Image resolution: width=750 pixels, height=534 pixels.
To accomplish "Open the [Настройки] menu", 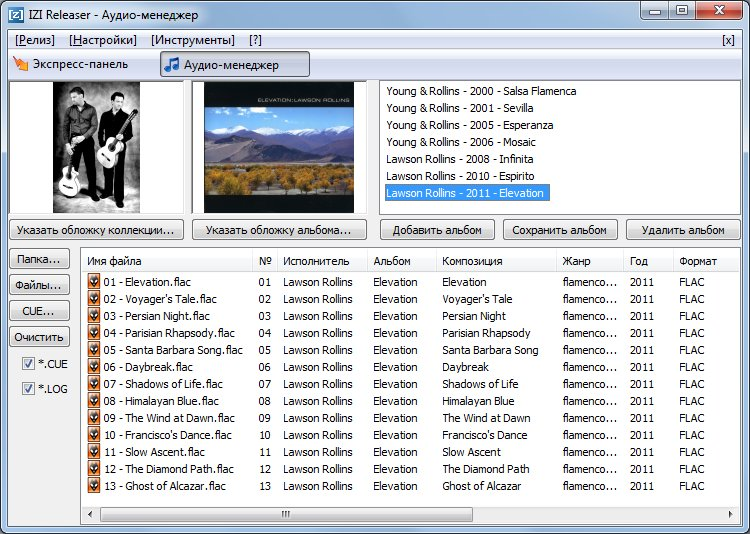I will click(x=103, y=40).
